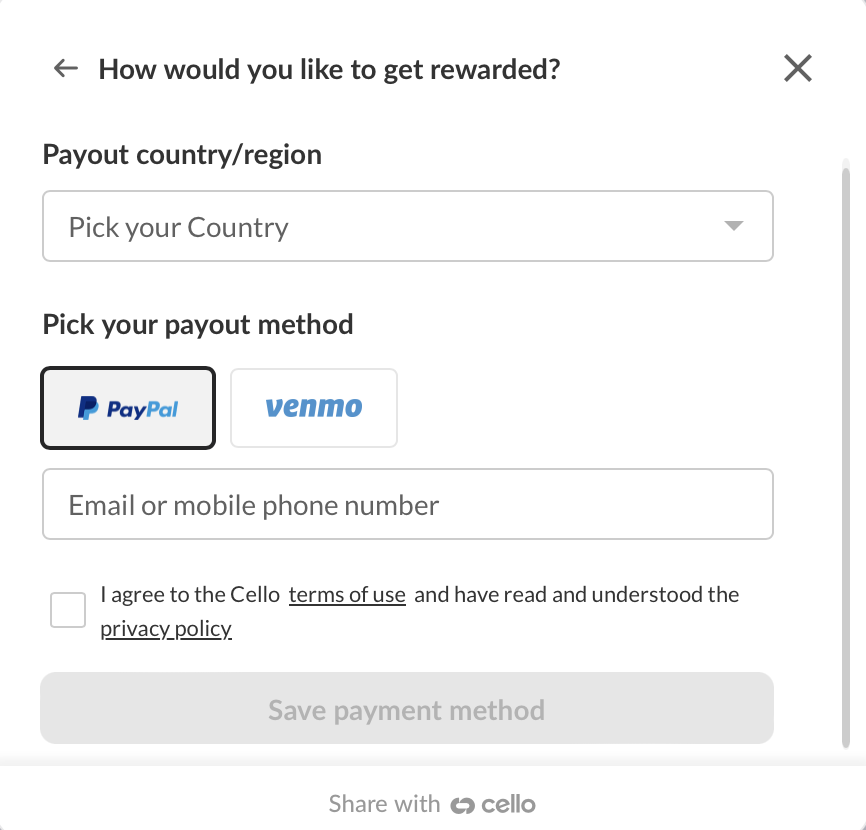
Task: Click the blue PayPal P logo
Action: 88,408
